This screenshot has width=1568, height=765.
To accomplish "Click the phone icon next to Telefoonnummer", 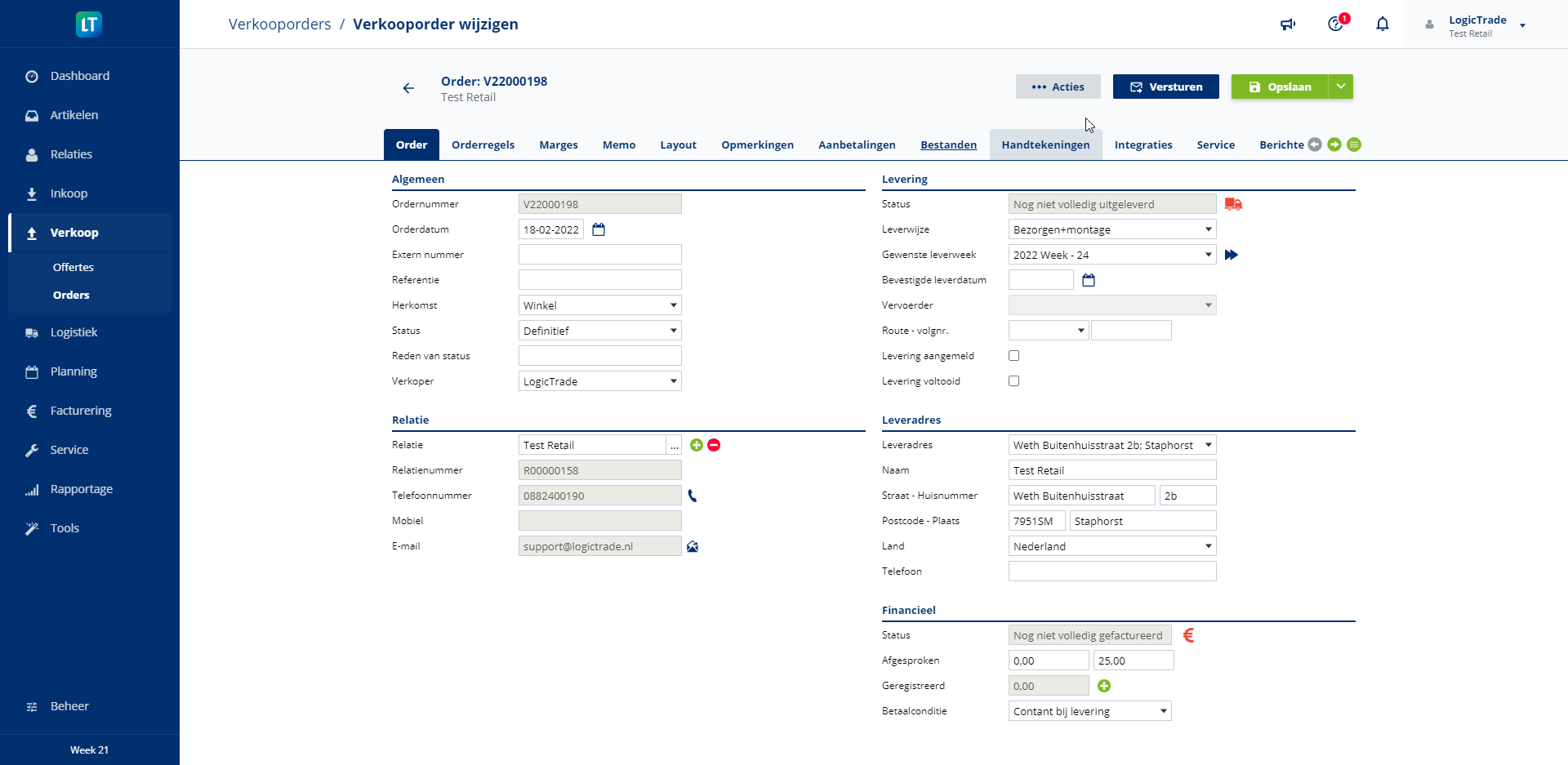I will [693, 496].
